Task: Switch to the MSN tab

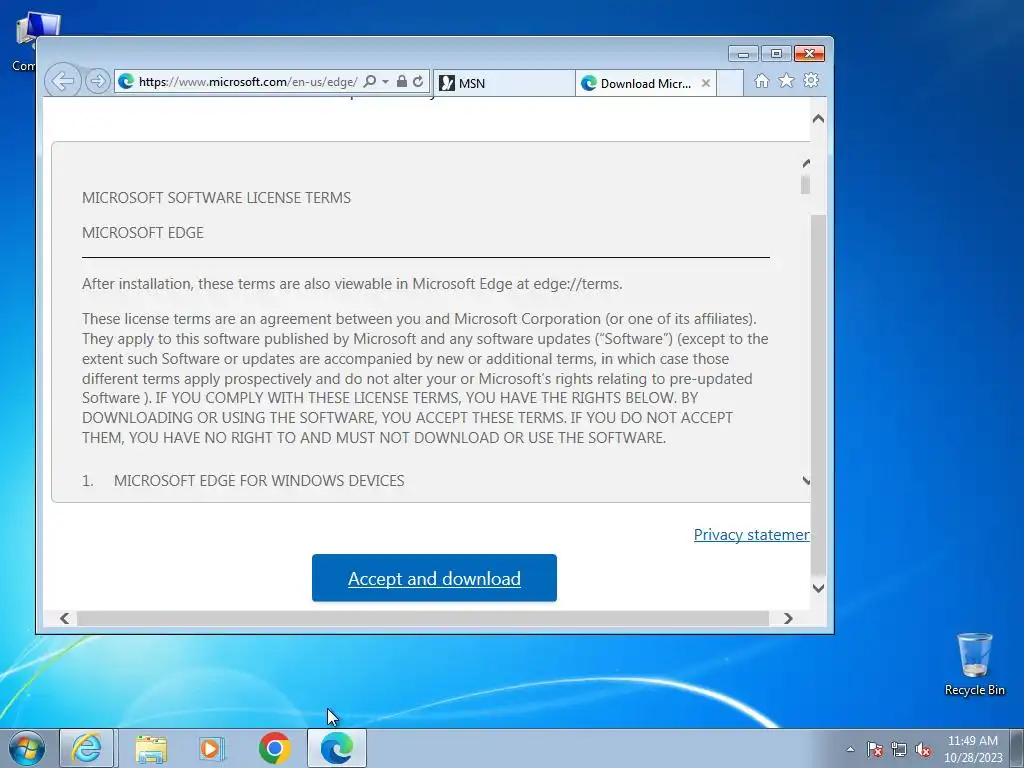Action: click(504, 83)
